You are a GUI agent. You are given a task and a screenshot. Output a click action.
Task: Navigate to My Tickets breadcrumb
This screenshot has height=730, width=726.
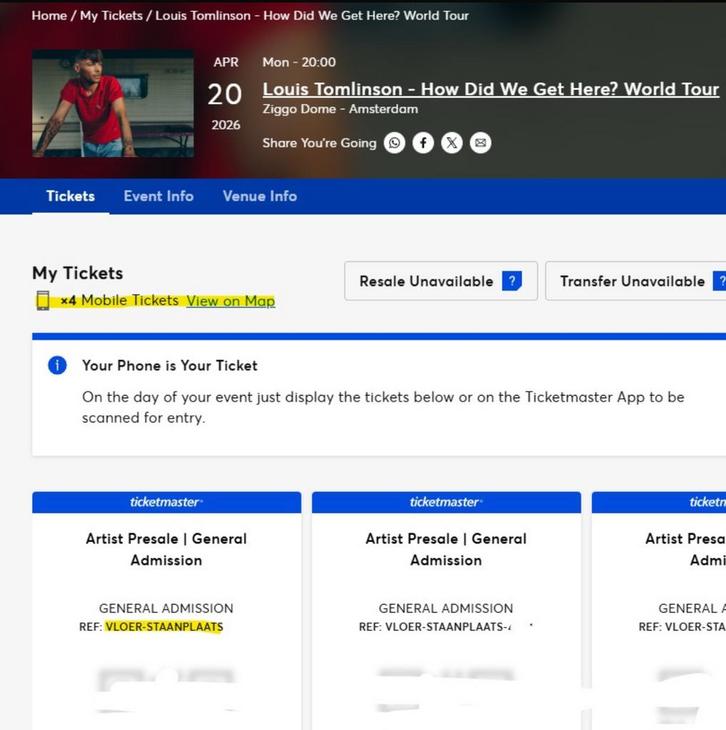pyautogui.click(x=111, y=16)
